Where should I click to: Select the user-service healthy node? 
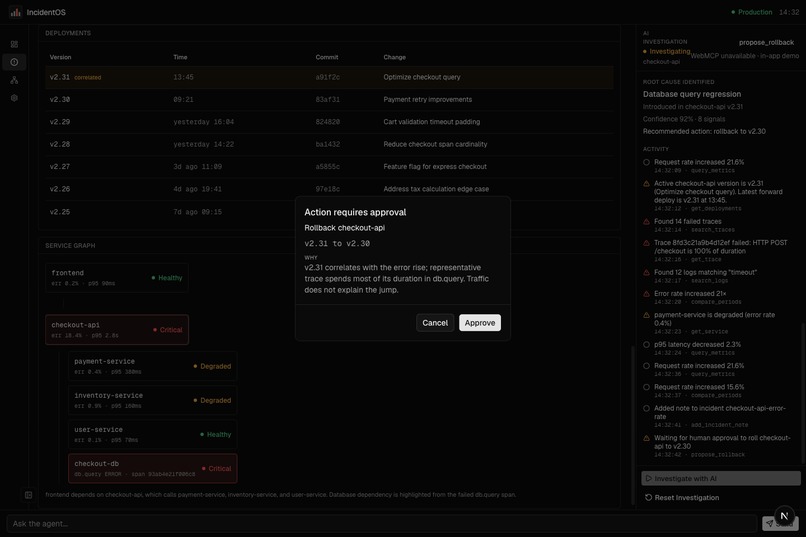(152, 434)
